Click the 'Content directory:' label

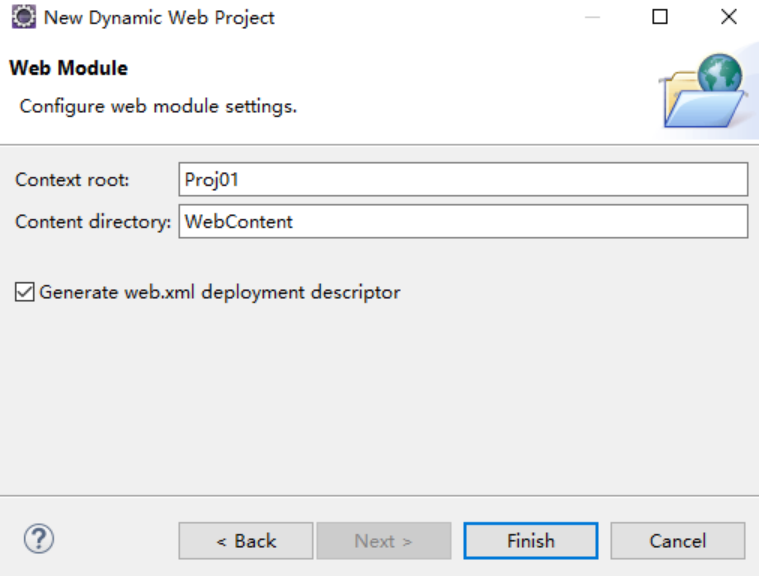point(93,222)
